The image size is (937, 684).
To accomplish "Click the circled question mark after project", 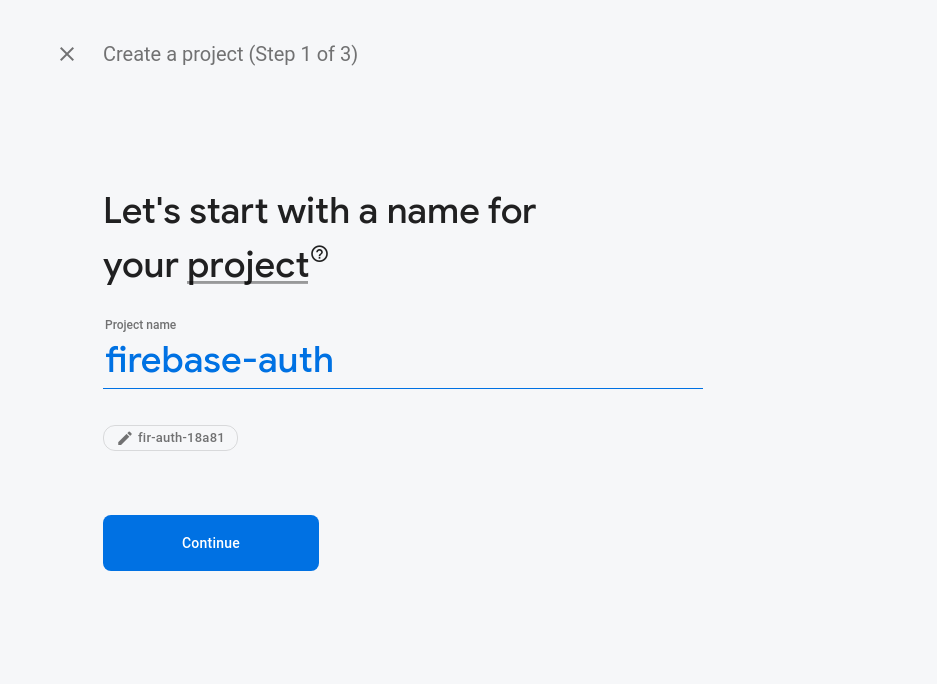I will [320, 254].
